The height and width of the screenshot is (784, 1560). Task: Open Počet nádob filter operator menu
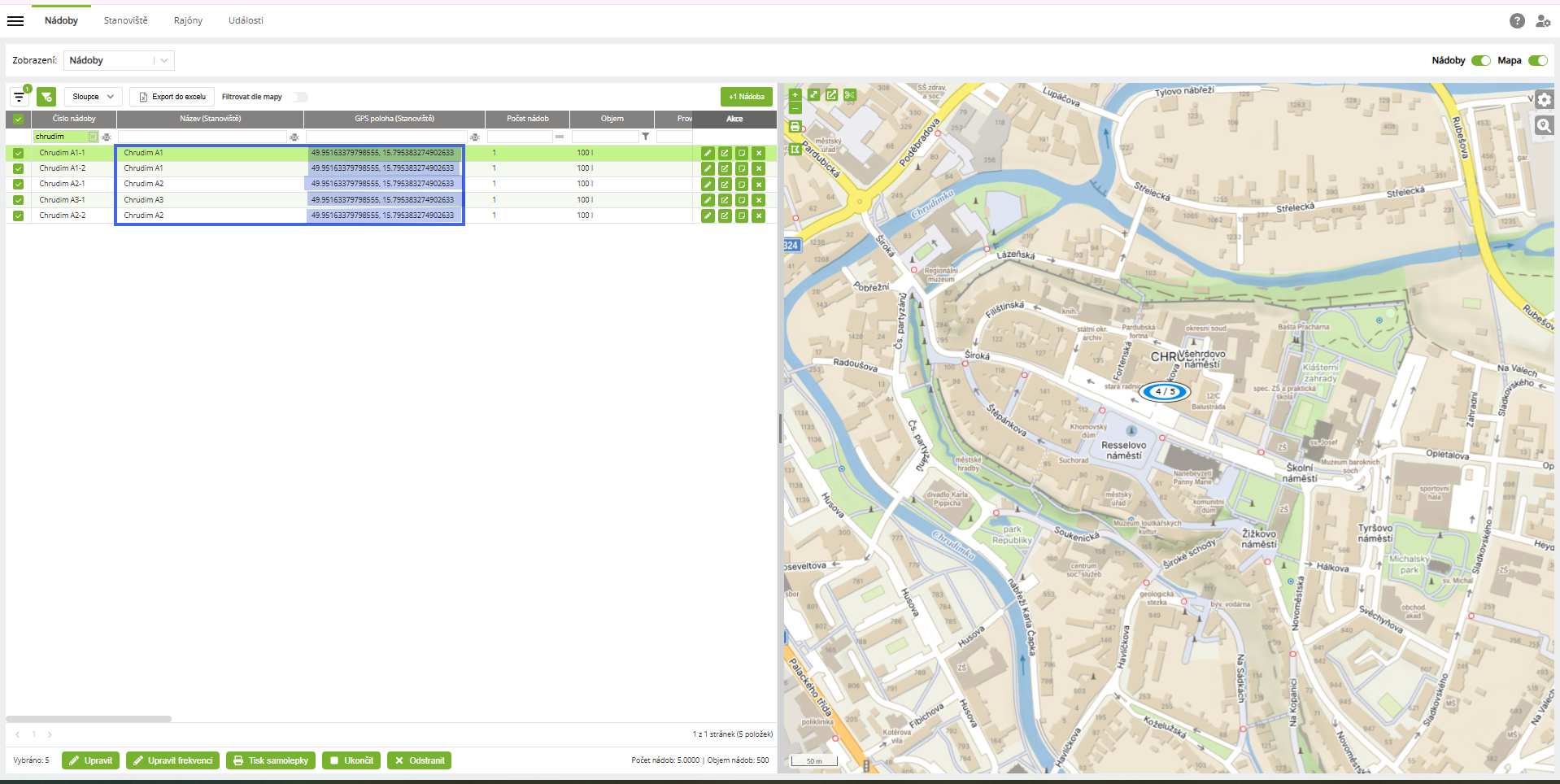point(560,137)
